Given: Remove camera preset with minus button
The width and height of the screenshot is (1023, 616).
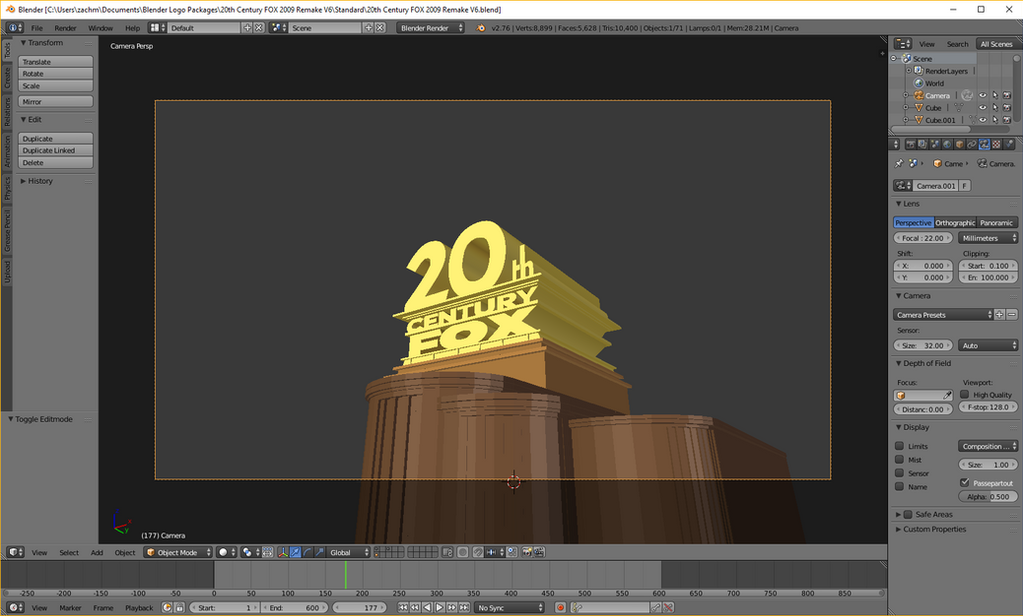Looking at the screenshot, I should (1011, 315).
